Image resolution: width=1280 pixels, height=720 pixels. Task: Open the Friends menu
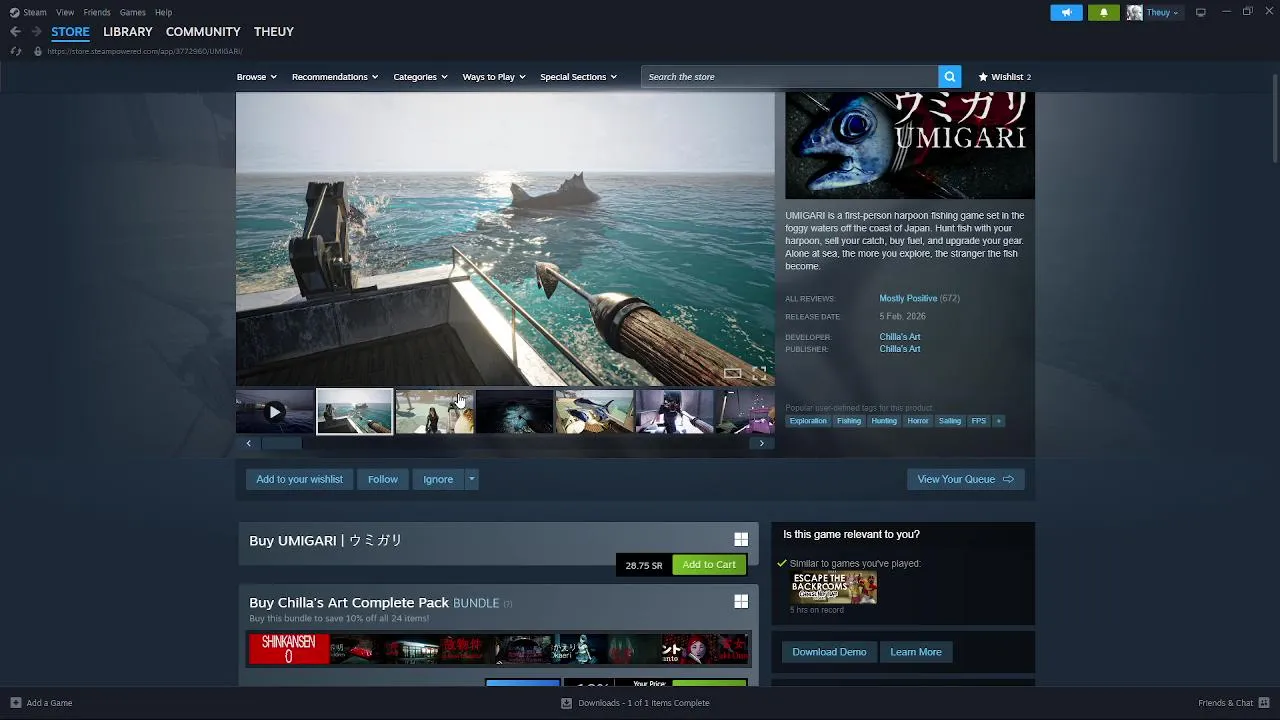coord(97,12)
